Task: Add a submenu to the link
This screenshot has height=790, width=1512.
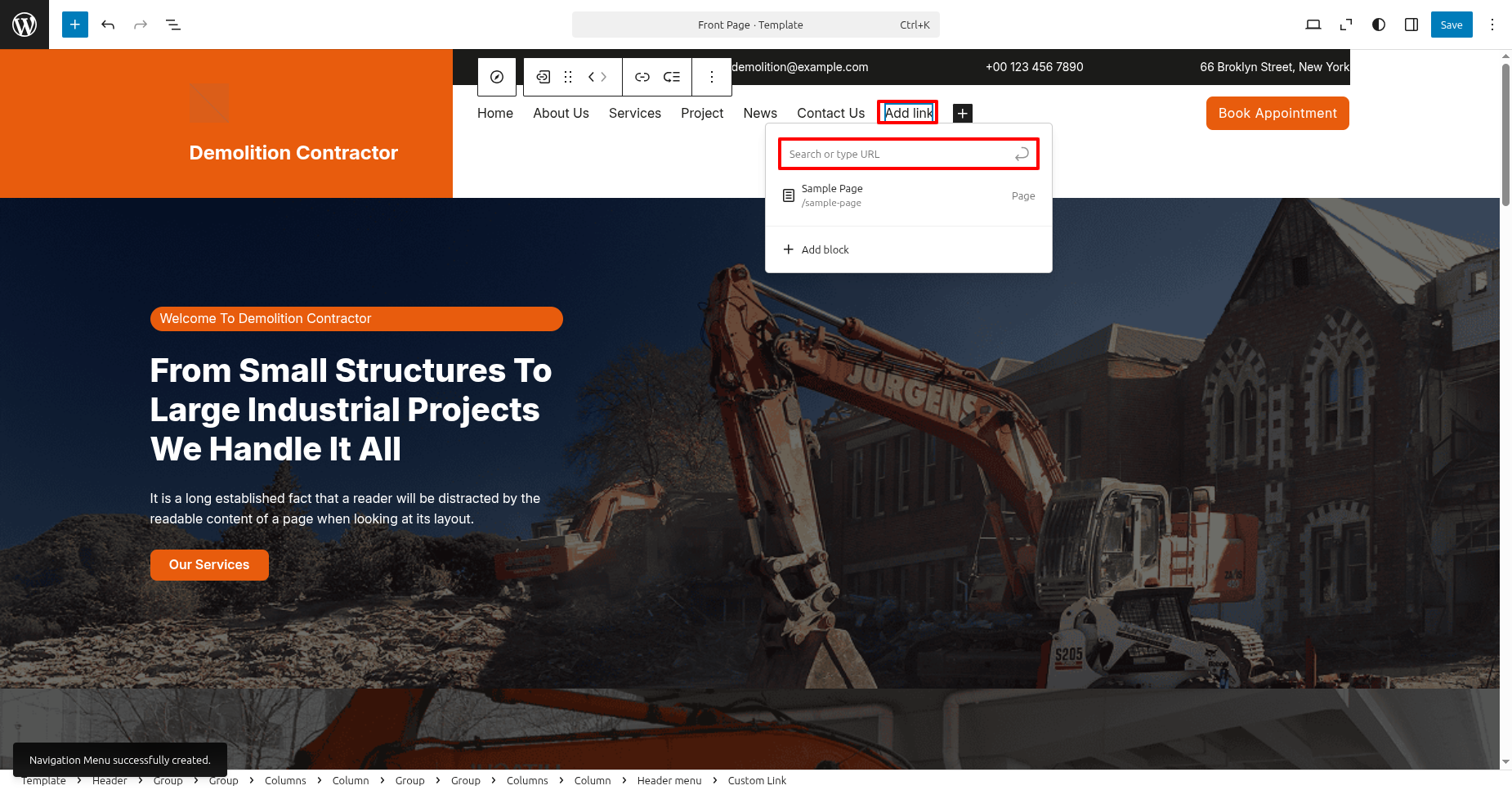Action: (x=672, y=77)
